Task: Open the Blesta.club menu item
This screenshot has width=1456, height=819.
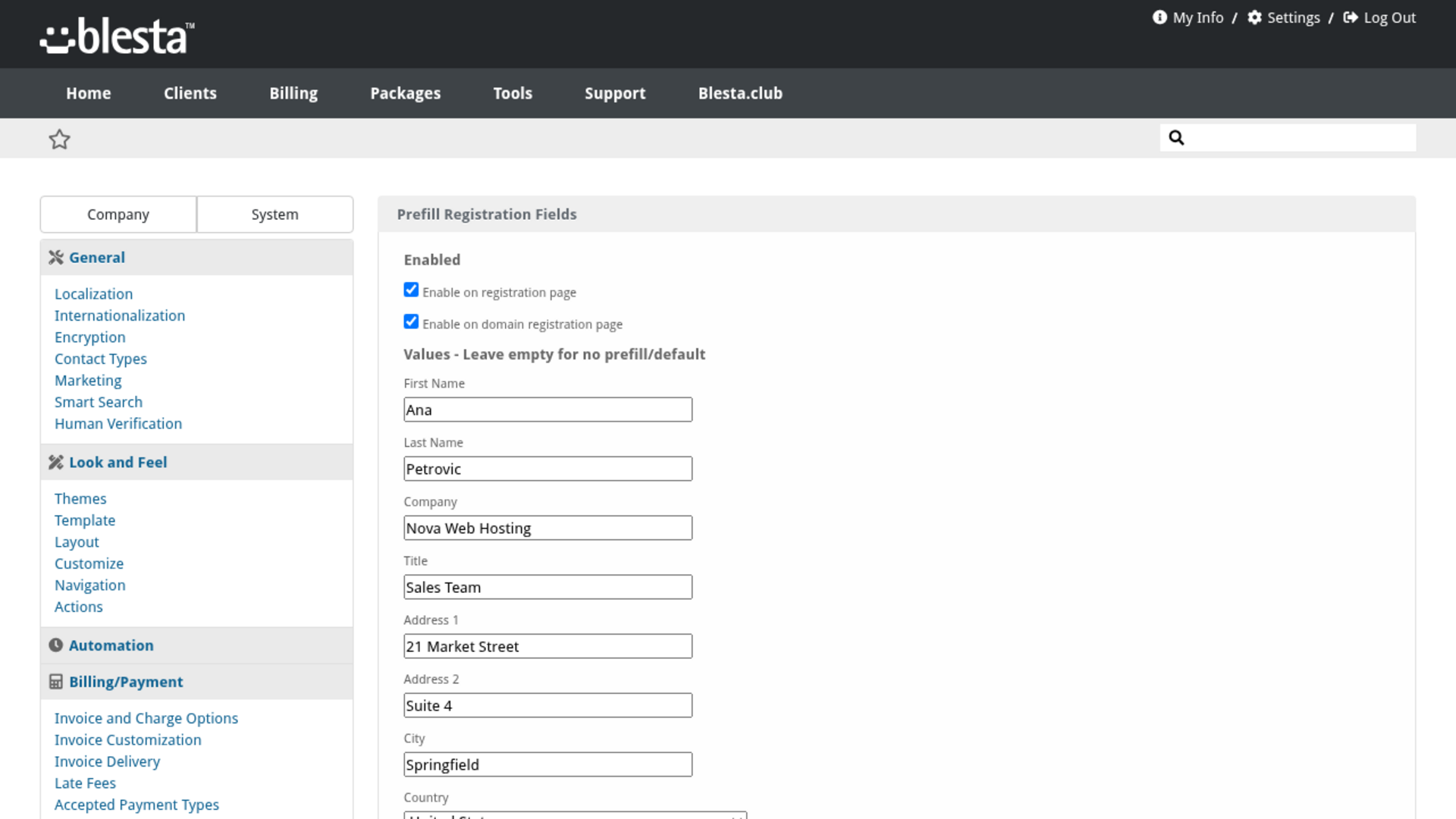Action: pos(740,93)
